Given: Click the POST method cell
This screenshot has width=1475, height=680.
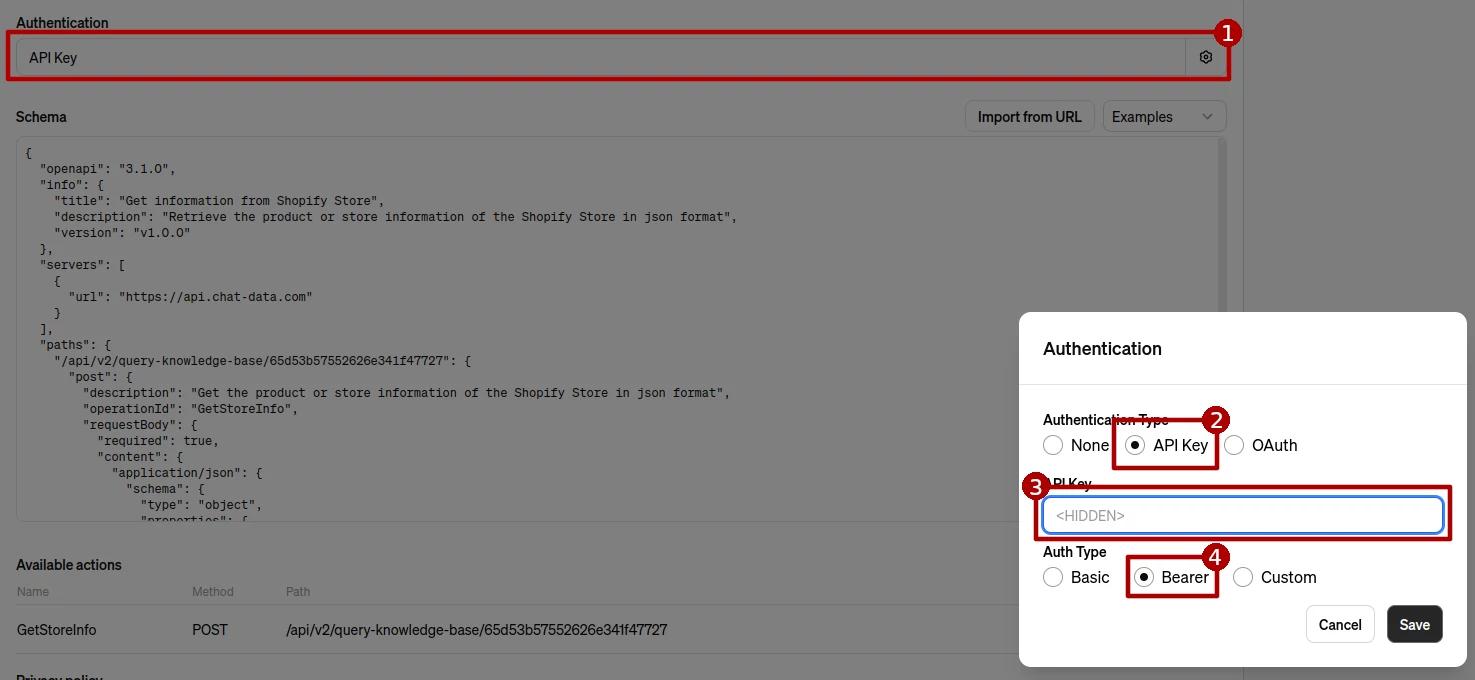Looking at the screenshot, I should (210, 630).
